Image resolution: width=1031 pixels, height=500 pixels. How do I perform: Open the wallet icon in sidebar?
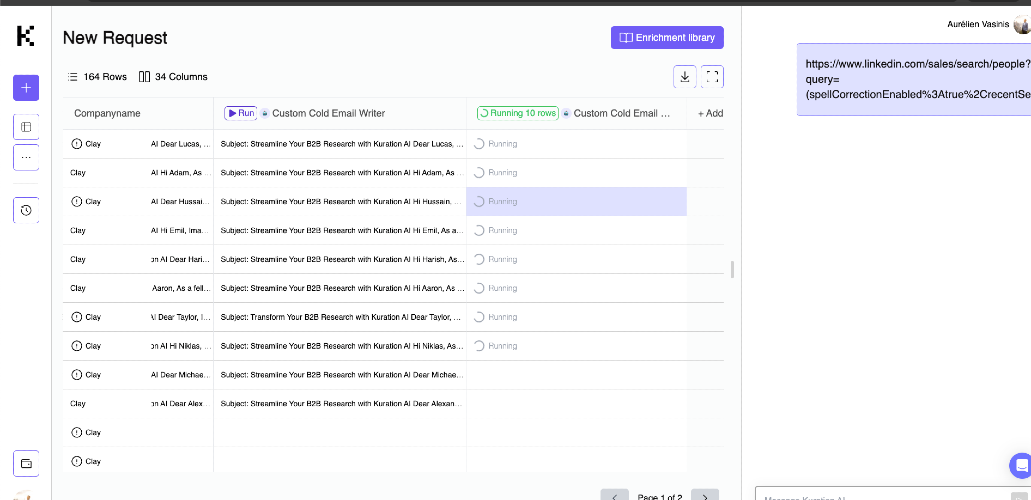(x=26, y=464)
